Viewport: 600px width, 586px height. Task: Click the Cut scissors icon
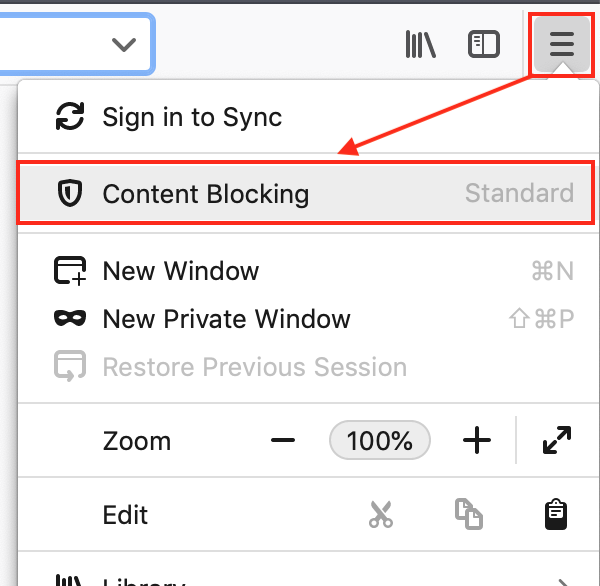[x=381, y=515]
